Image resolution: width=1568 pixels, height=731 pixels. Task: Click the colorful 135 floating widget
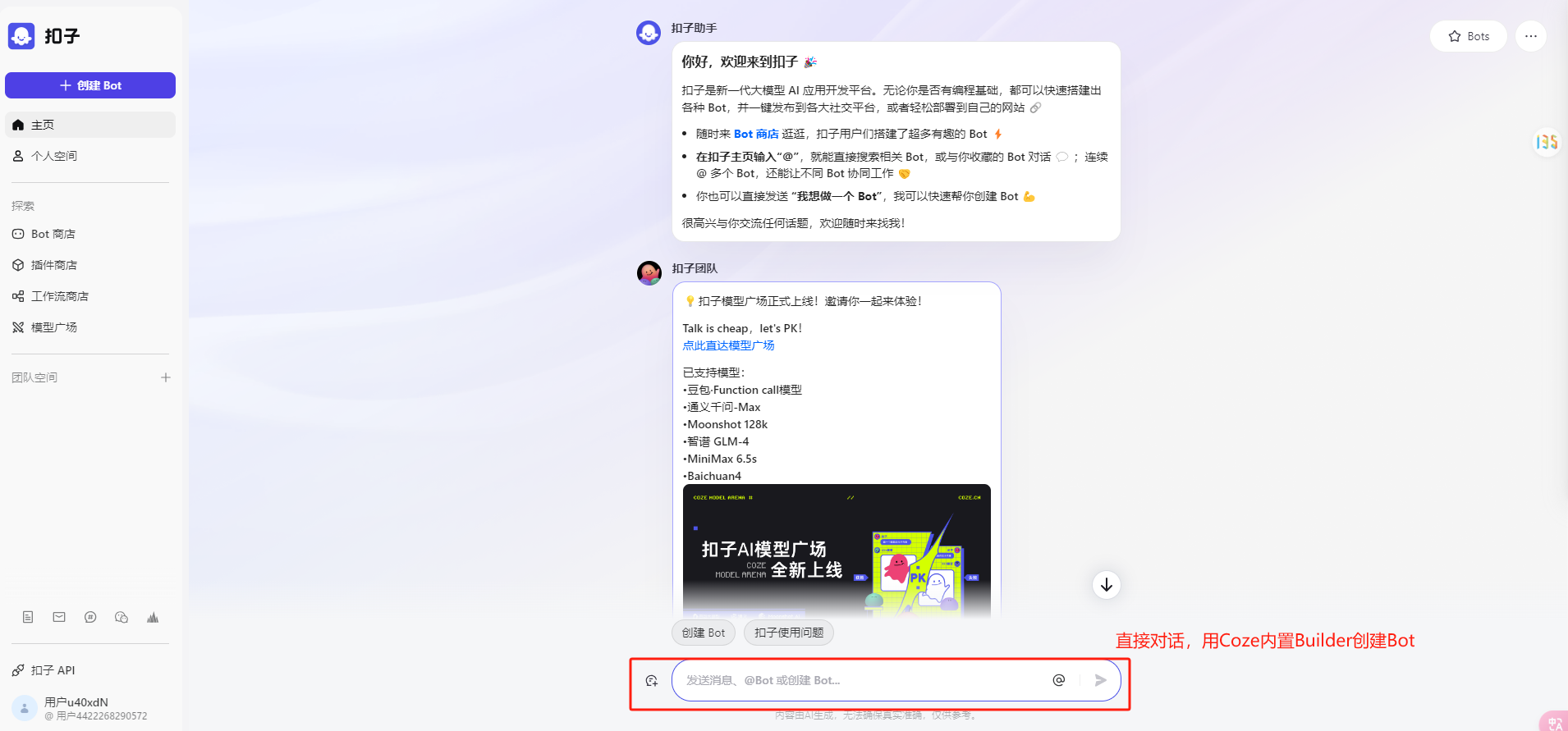click(x=1547, y=143)
